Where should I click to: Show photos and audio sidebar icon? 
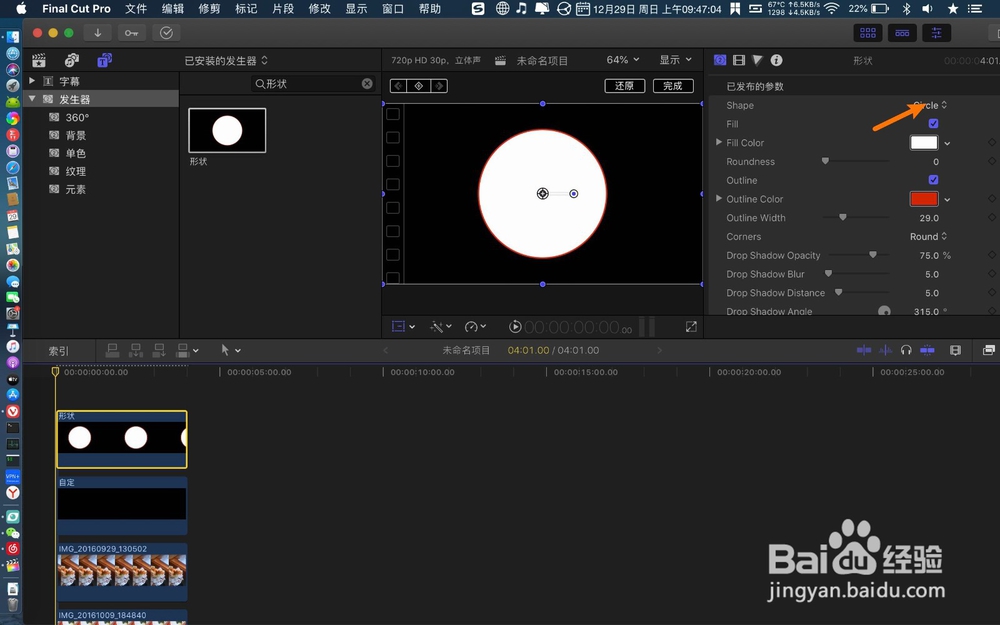pyautogui.click(x=72, y=60)
